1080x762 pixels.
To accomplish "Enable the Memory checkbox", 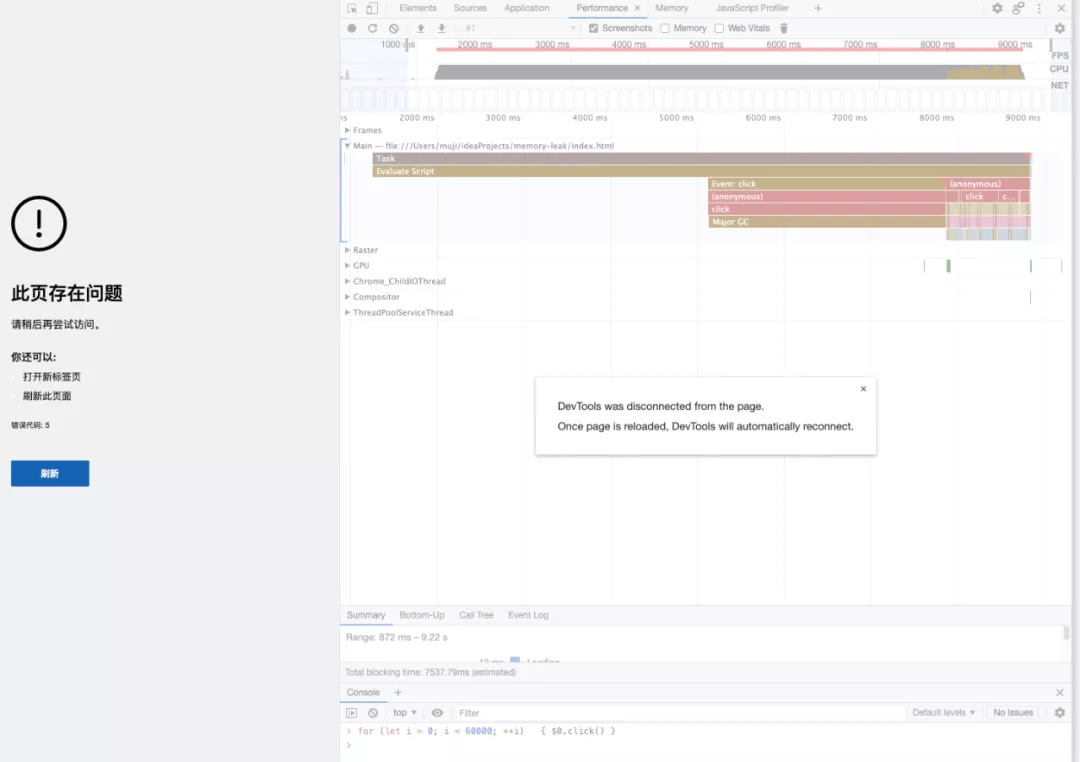I will (665, 28).
